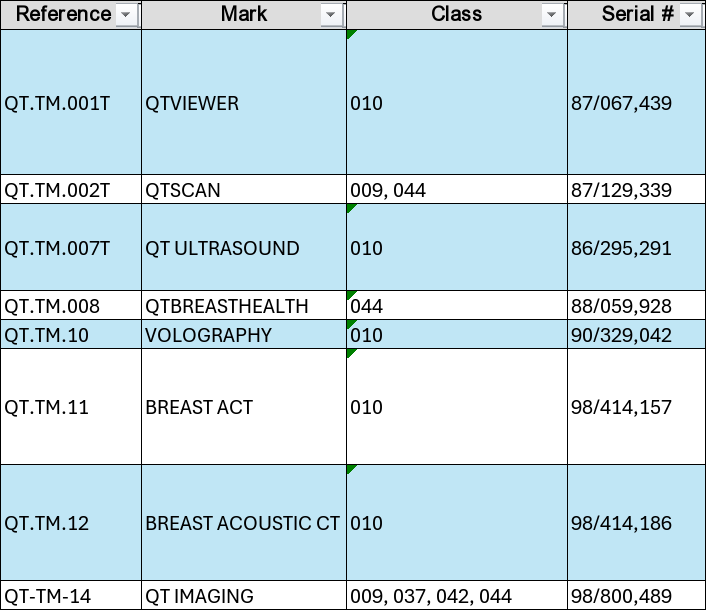Image resolution: width=707 pixels, height=611 pixels.
Task: Click the VOLOGRAPHY mark cell
Action: pyautogui.click(x=244, y=335)
